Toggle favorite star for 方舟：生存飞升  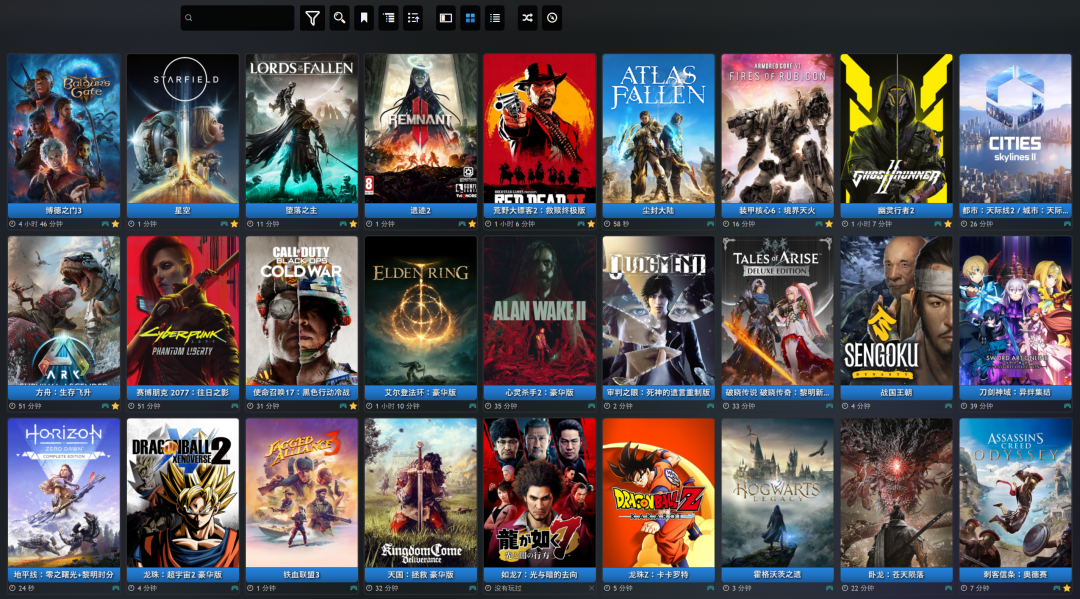pos(115,406)
